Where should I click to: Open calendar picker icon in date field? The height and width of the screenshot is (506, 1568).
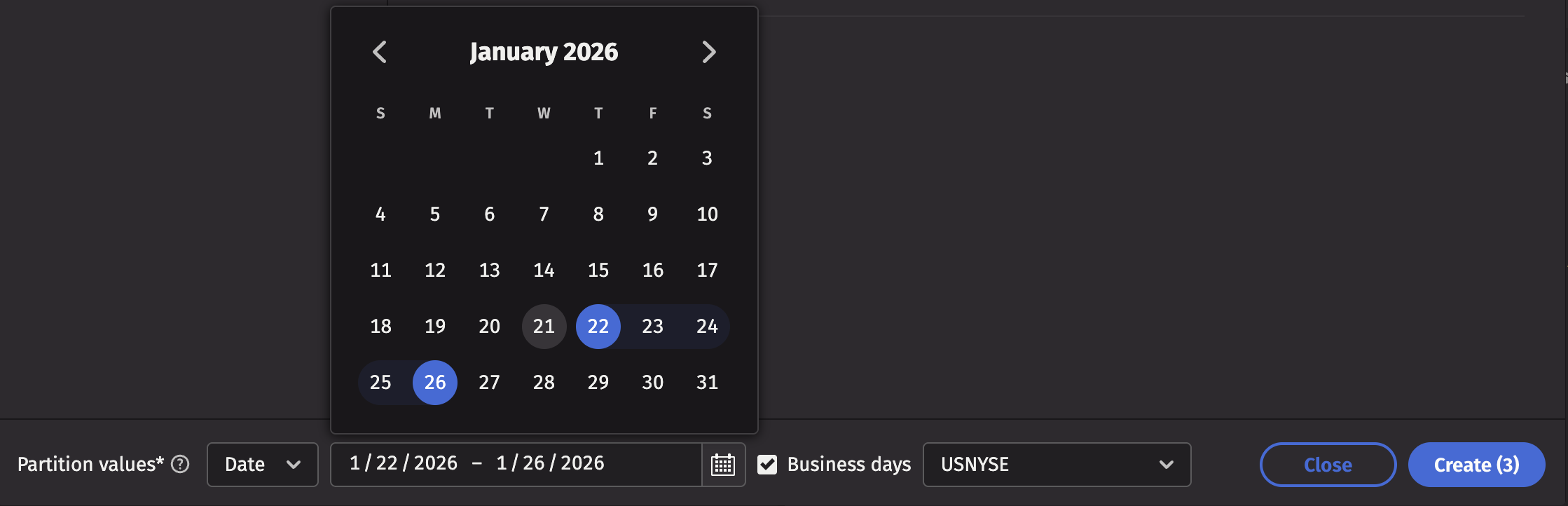[723, 465]
